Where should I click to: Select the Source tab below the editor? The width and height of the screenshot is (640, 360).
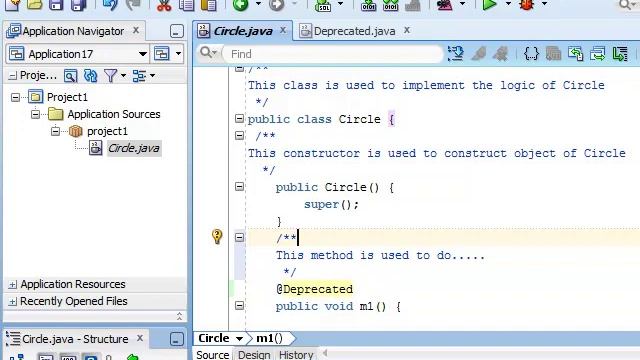click(212, 354)
